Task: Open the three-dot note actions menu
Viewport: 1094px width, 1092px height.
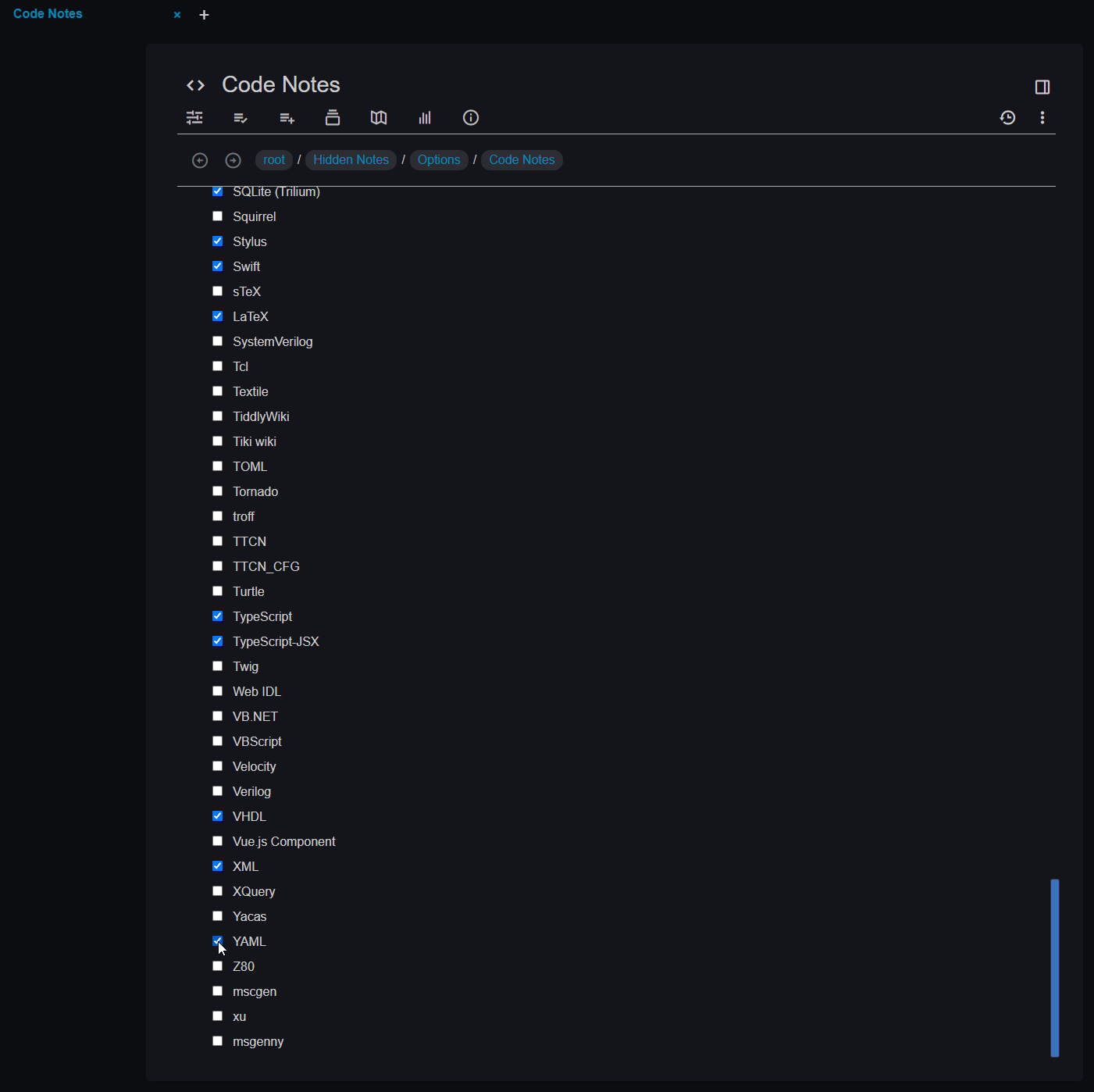Action: click(x=1042, y=118)
